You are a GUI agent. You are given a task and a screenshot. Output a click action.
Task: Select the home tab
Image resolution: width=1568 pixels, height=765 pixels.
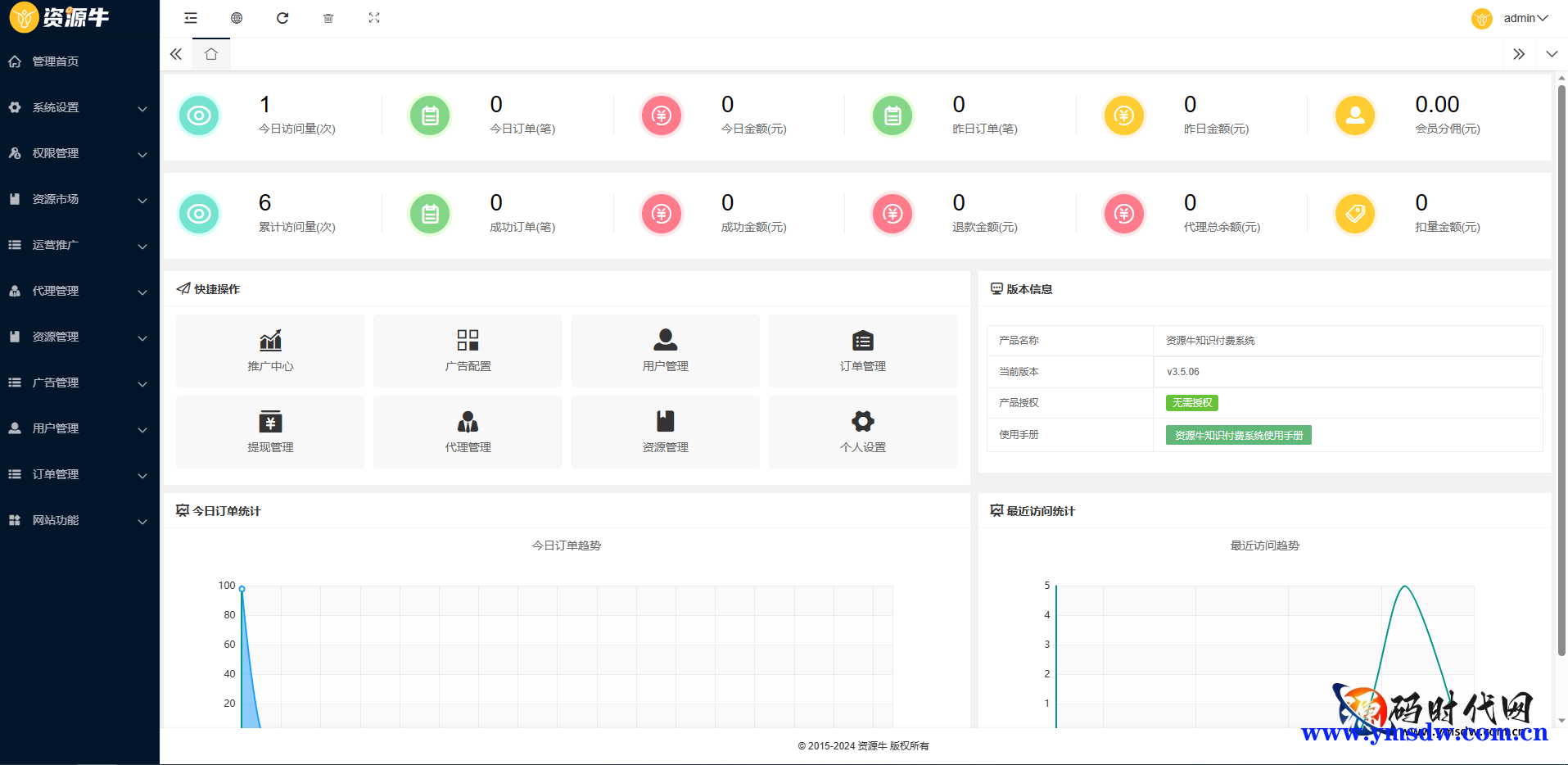211,54
